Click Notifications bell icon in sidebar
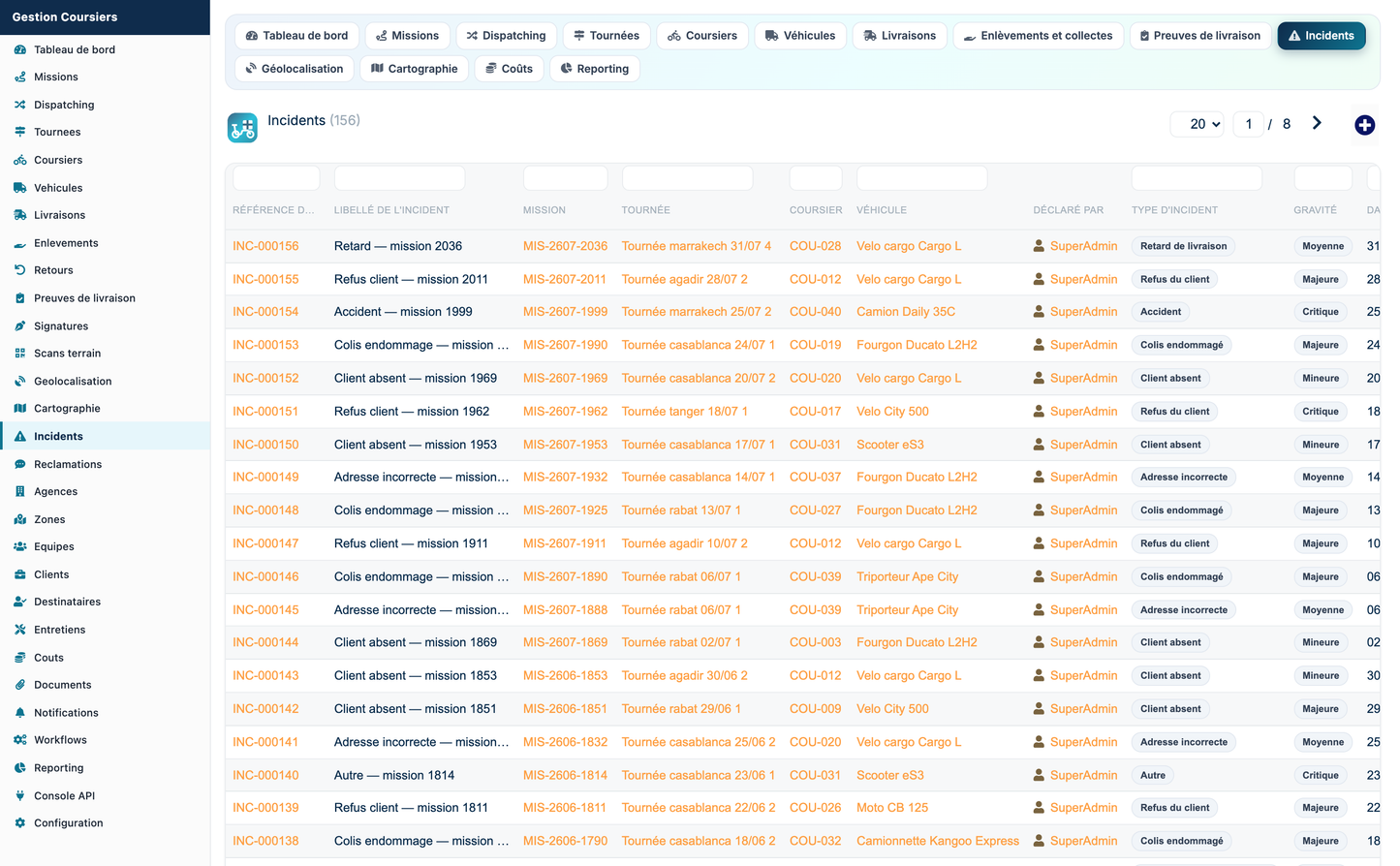This screenshot has width=1400, height=866. 19,713
